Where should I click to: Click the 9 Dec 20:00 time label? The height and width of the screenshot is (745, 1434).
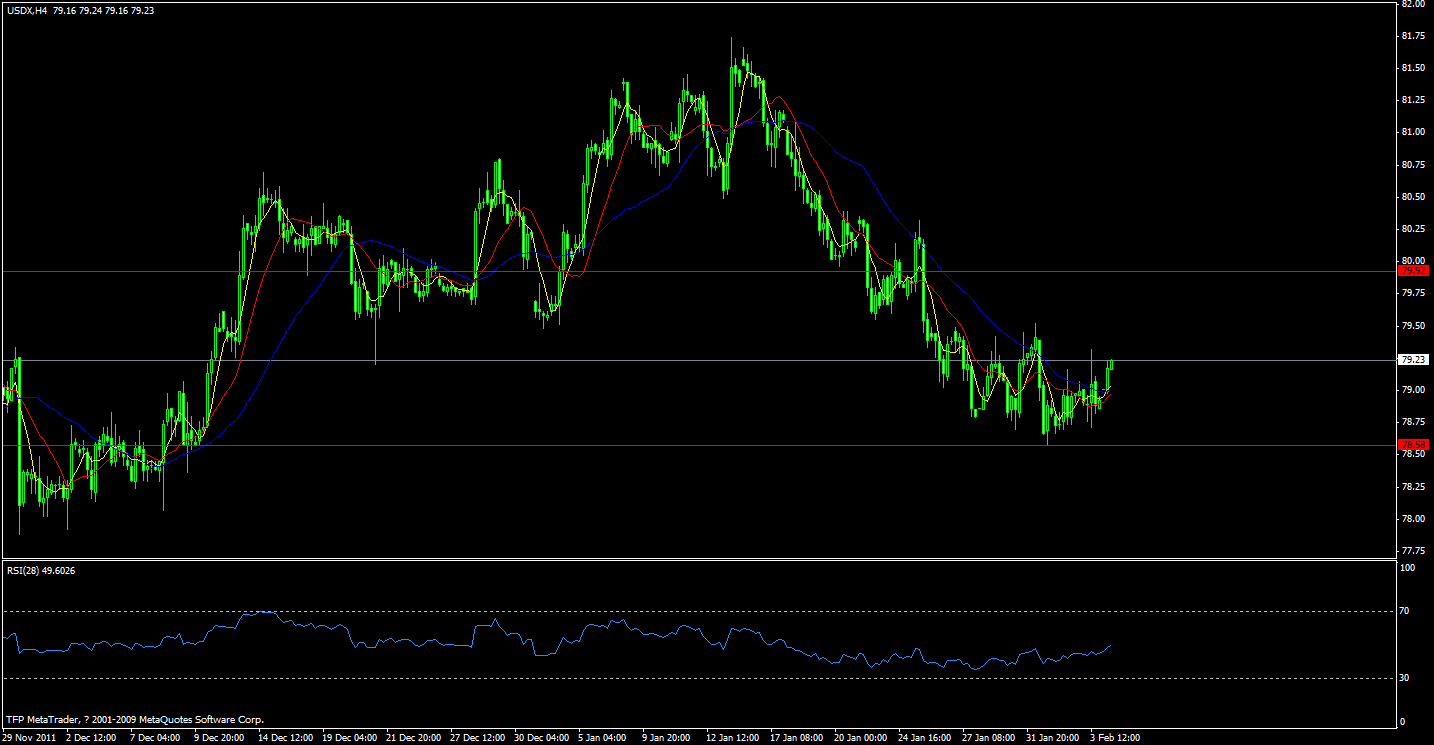(220, 737)
